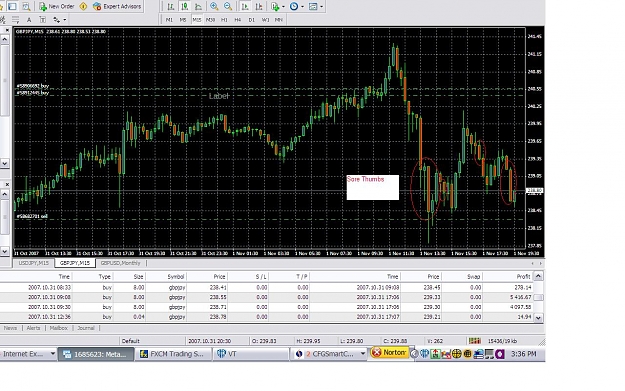
Task: Select the text 'A' drawing tool
Action: (x=29, y=20)
